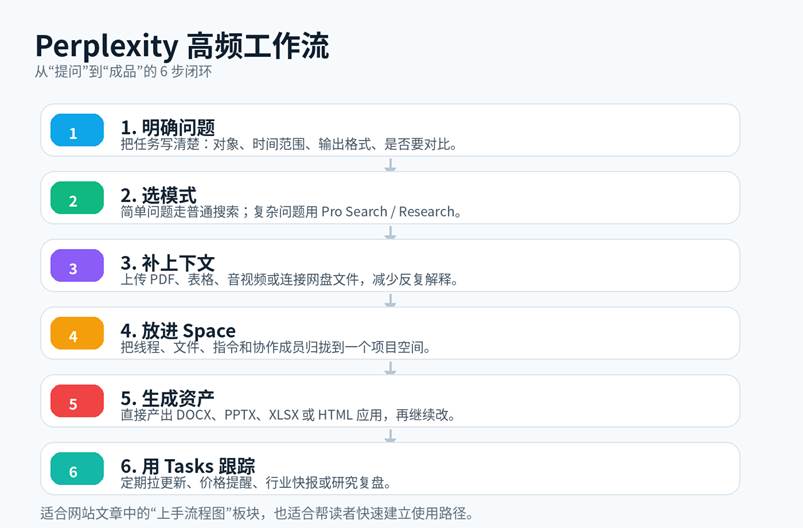This screenshot has width=803, height=528.
Task: Click the "Perplexity 高频工作流" main title
Action: click(182, 46)
